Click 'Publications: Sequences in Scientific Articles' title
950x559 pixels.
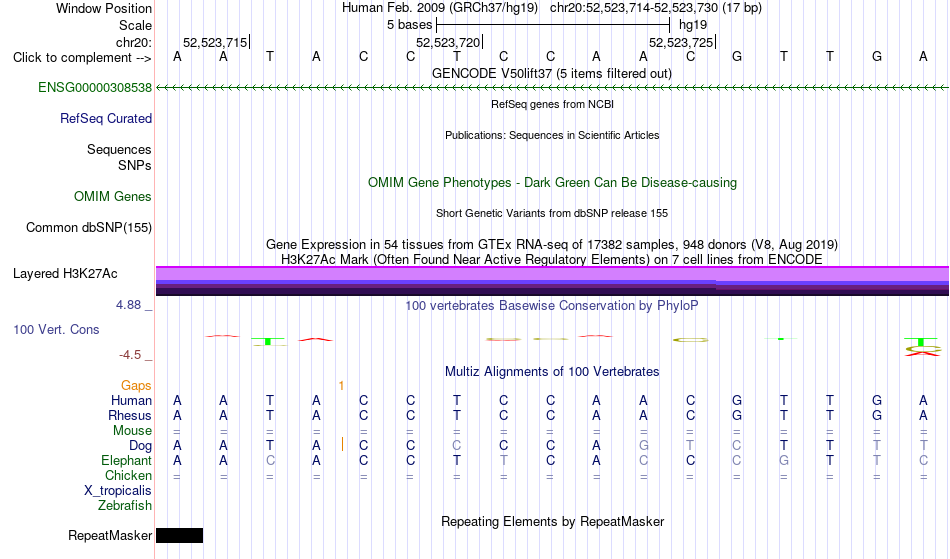click(552, 135)
